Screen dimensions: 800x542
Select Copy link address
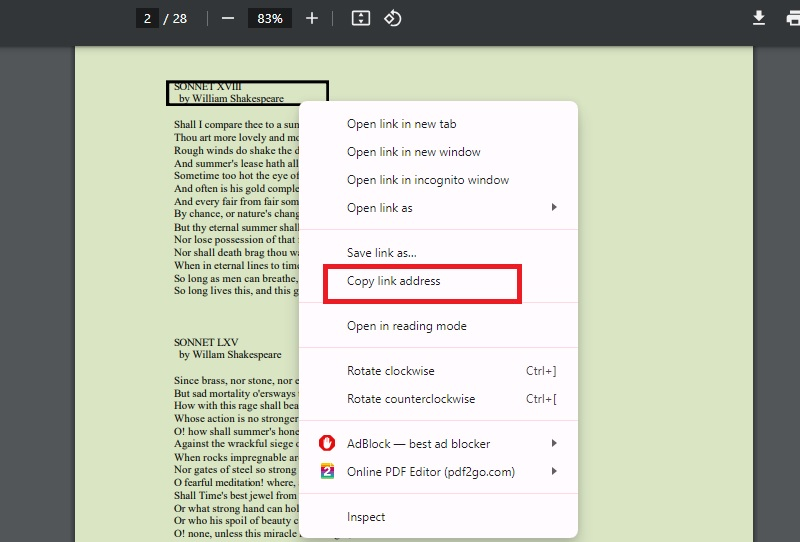tap(438, 281)
